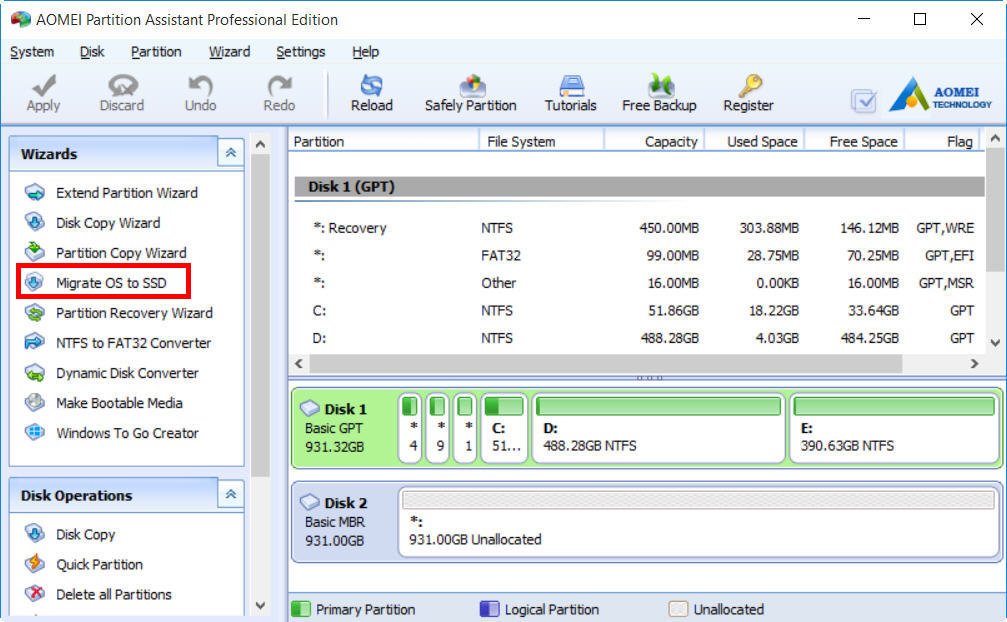Open the Help menu
The width and height of the screenshot is (1007, 622).
pyautogui.click(x=365, y=52)
